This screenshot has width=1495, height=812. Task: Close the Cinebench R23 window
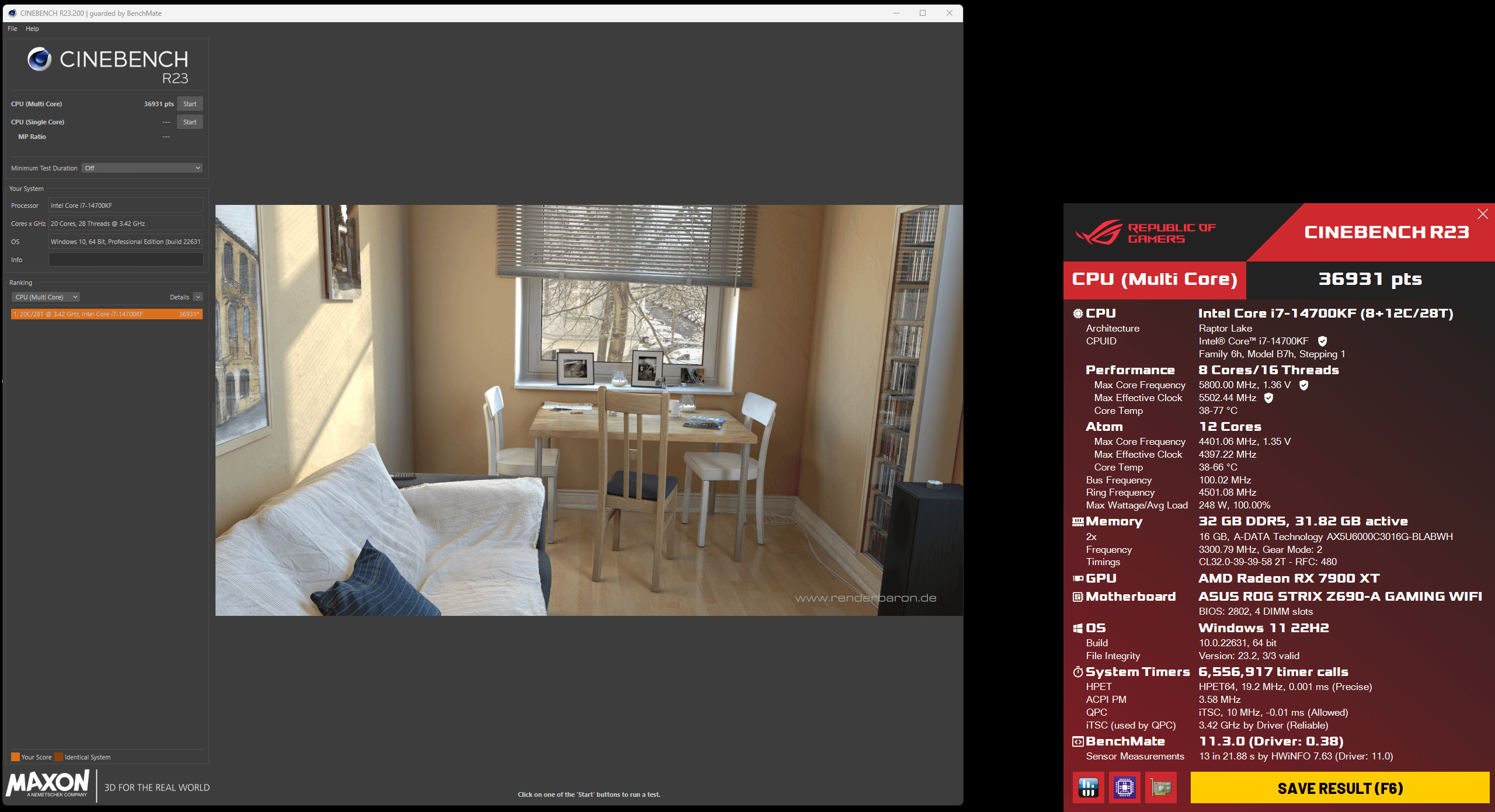coord(950,13)
